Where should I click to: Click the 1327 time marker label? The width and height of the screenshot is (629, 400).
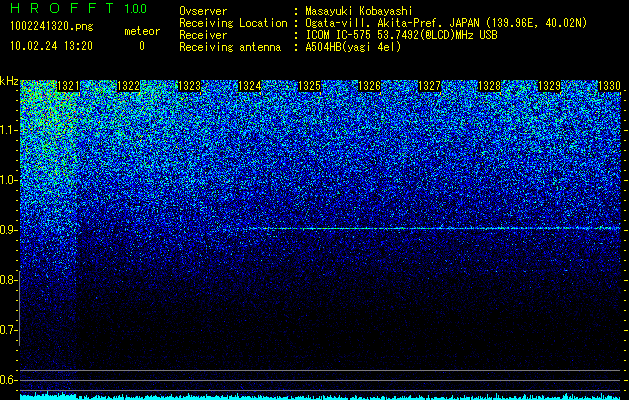click(429, 86)
